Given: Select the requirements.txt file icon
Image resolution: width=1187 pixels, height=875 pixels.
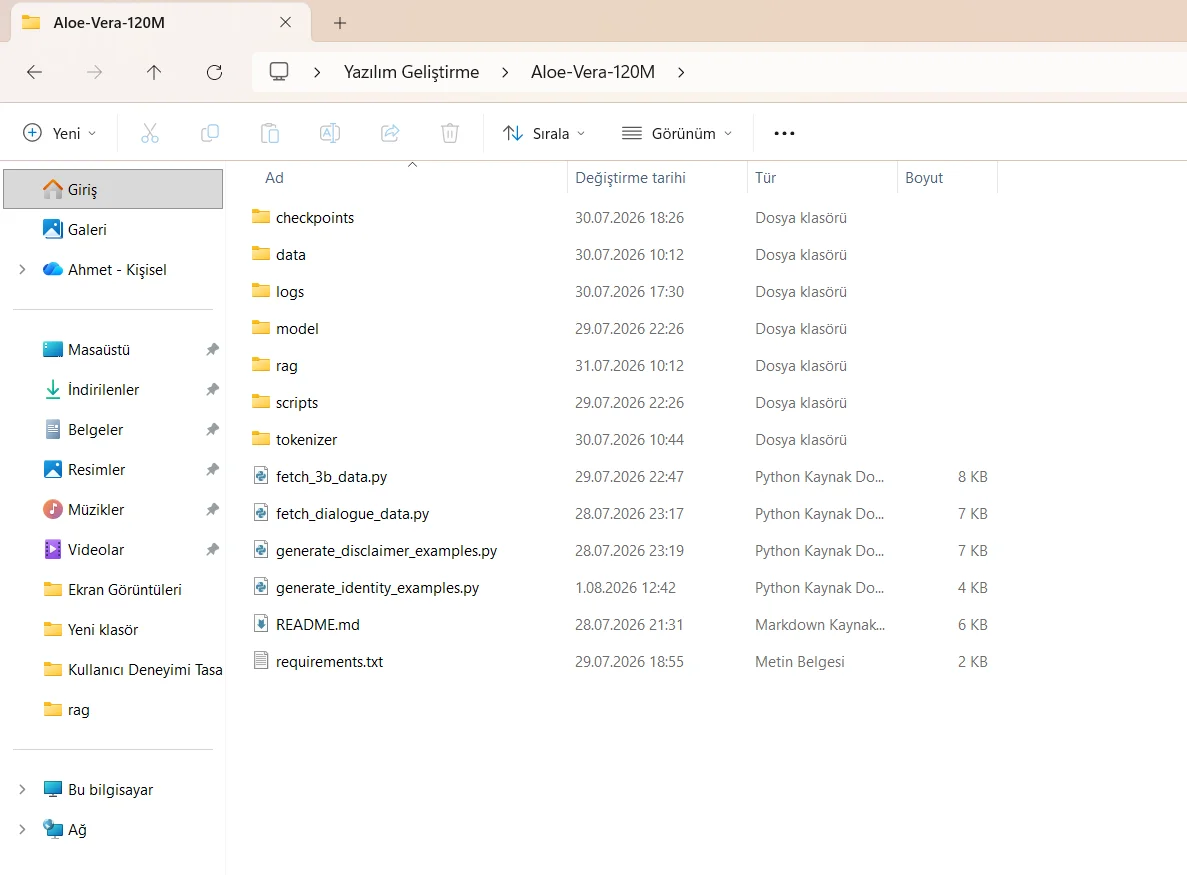Looking at the screenshot, I should (260, 661).
